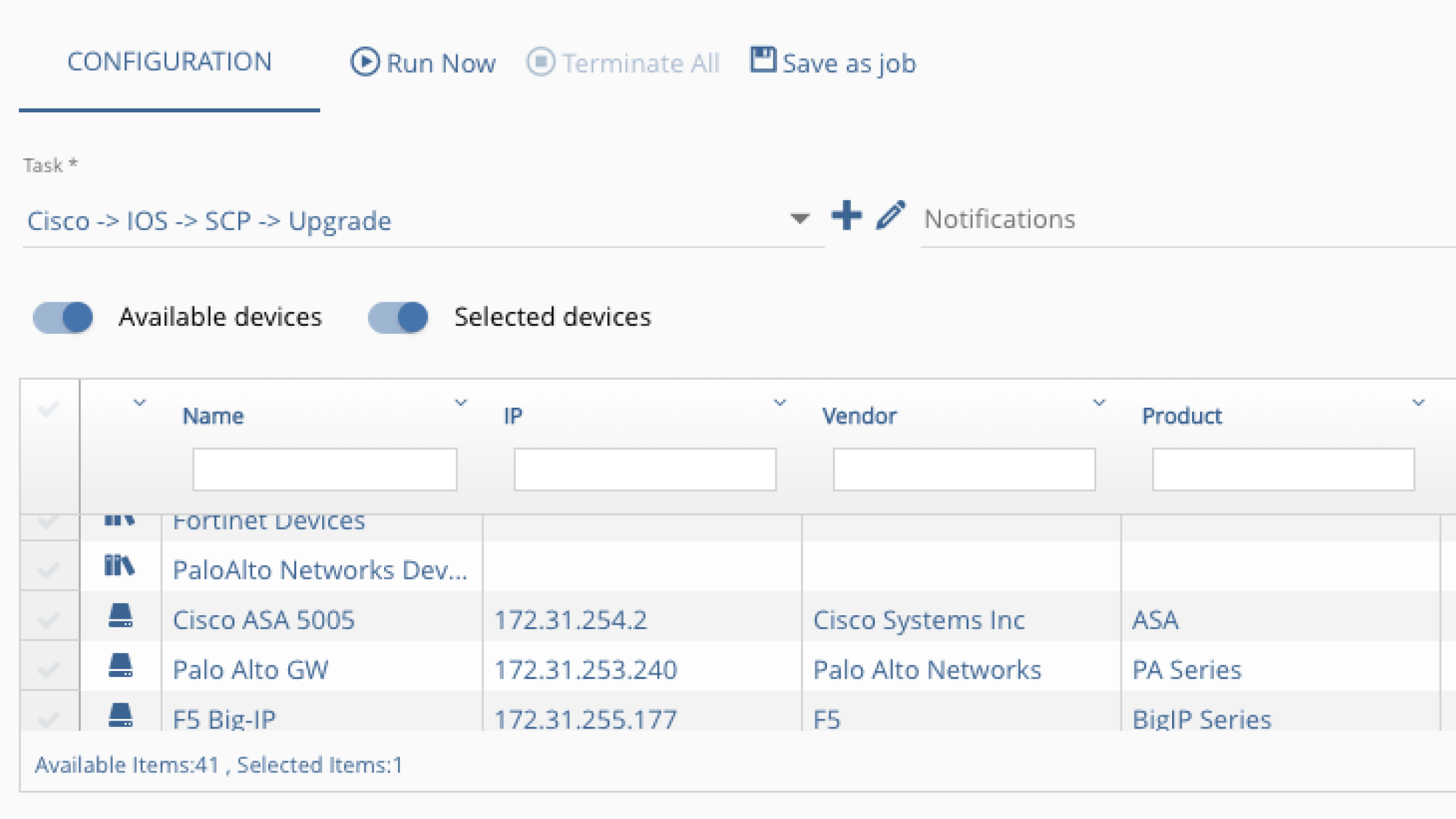
Task: Click the Cisco ASA 5005 device icon
Action: click(120, 616)
